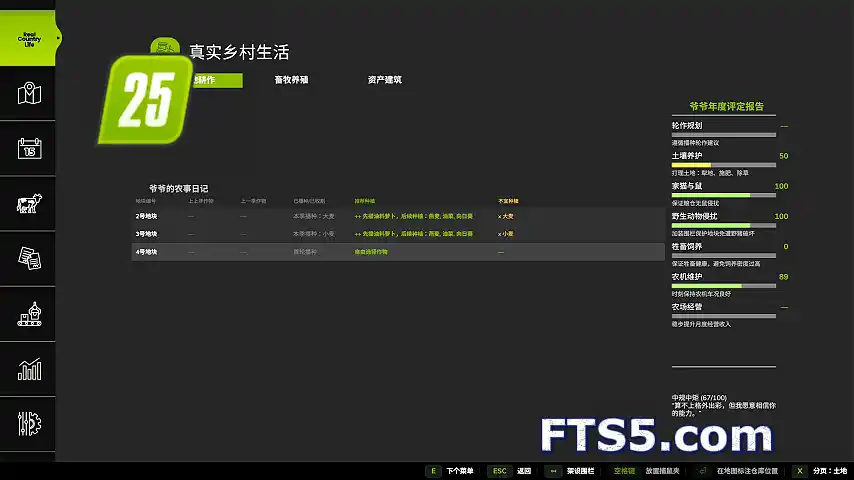Click the 轮作规划 progress bar

[x=723, y=135]
